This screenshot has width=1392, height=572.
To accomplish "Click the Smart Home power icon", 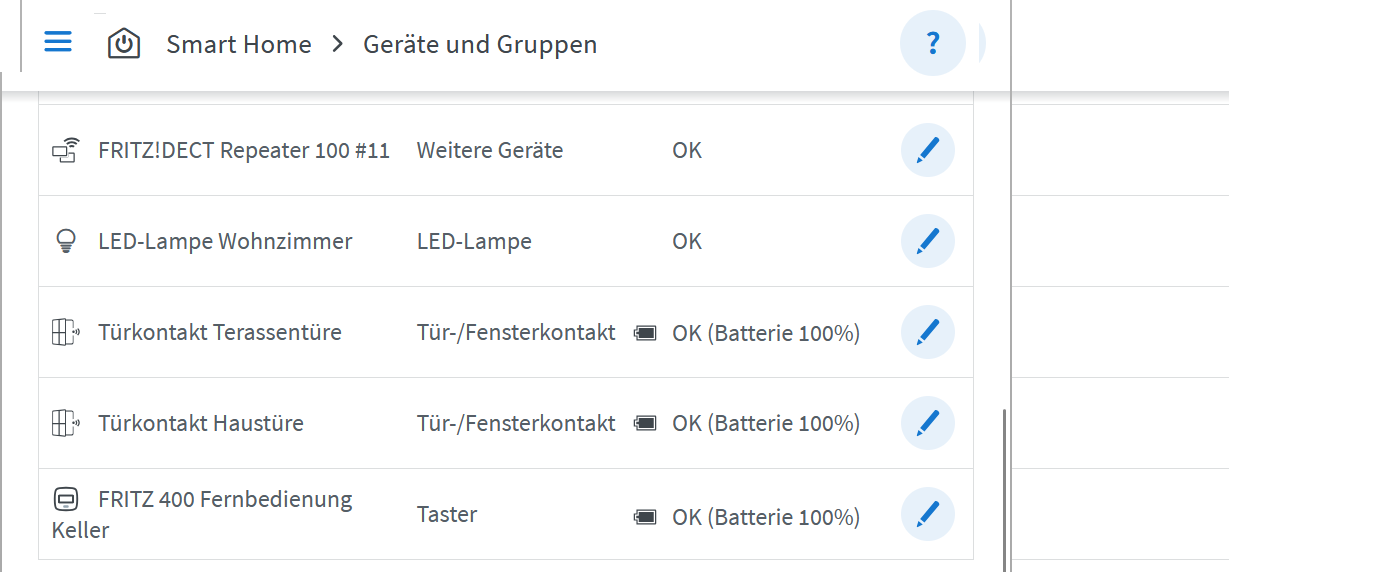I will (x=124, y=44).
